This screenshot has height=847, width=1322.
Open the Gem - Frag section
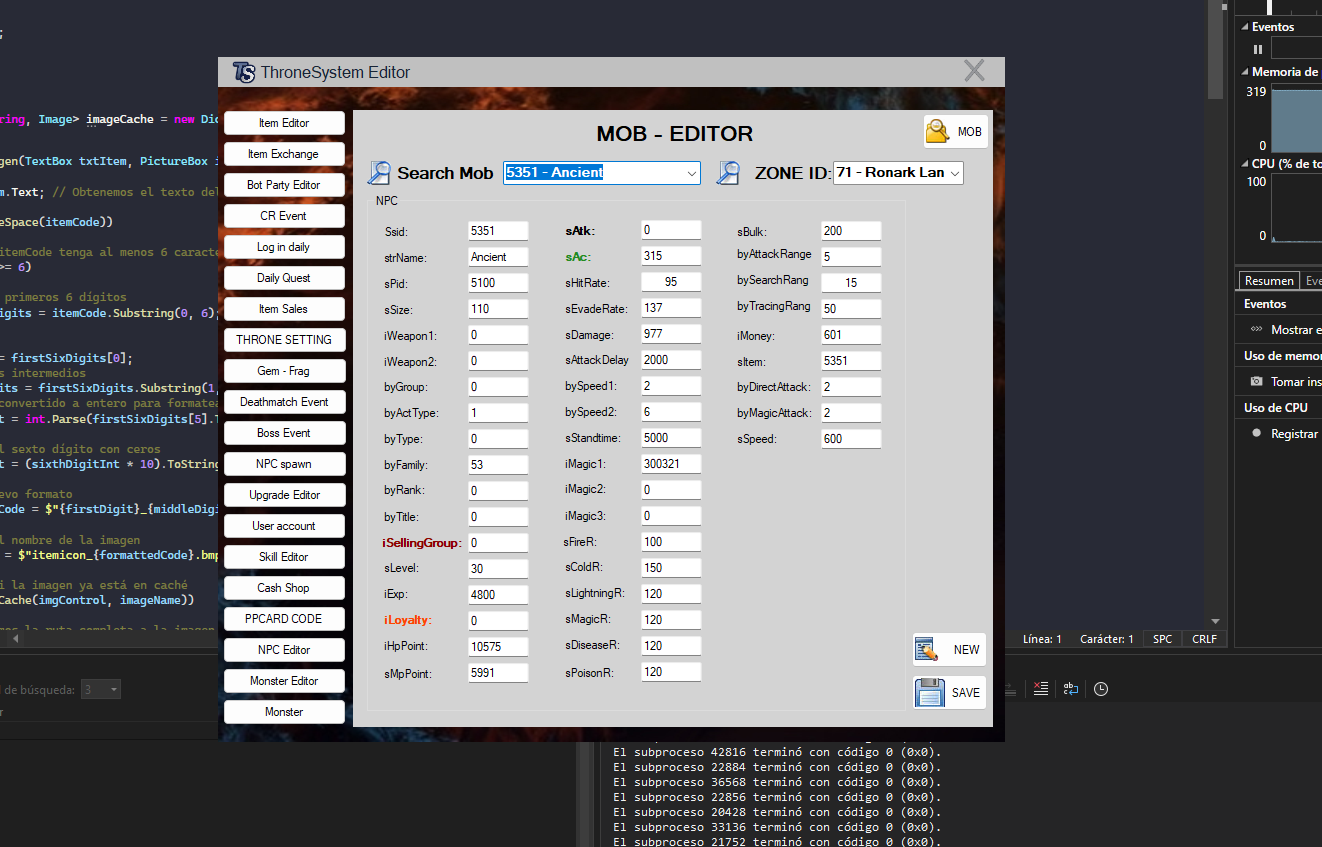coord(284,371)
